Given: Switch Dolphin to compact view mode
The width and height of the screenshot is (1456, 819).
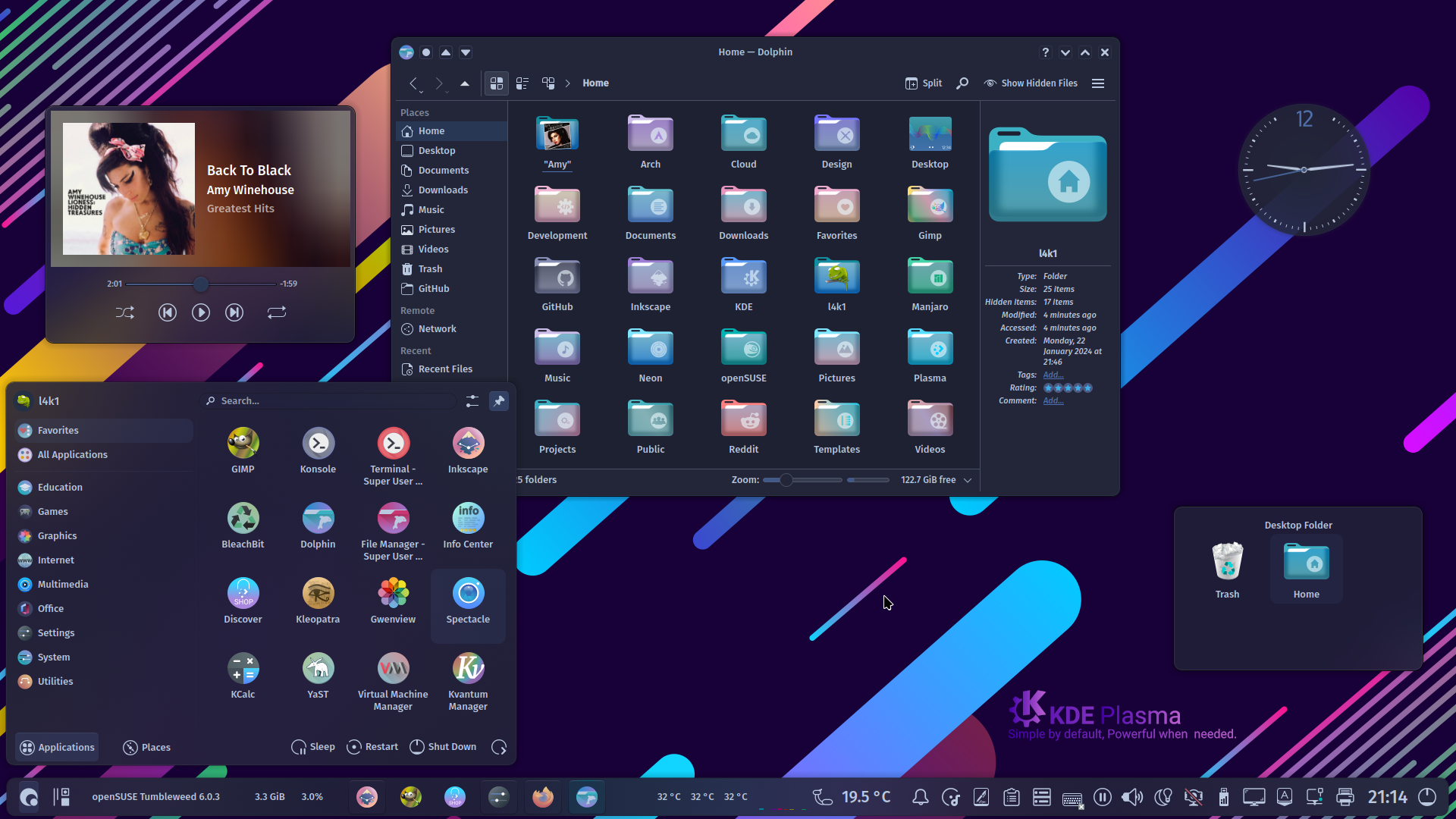Looking at the screenshot, I should point(522,83).
